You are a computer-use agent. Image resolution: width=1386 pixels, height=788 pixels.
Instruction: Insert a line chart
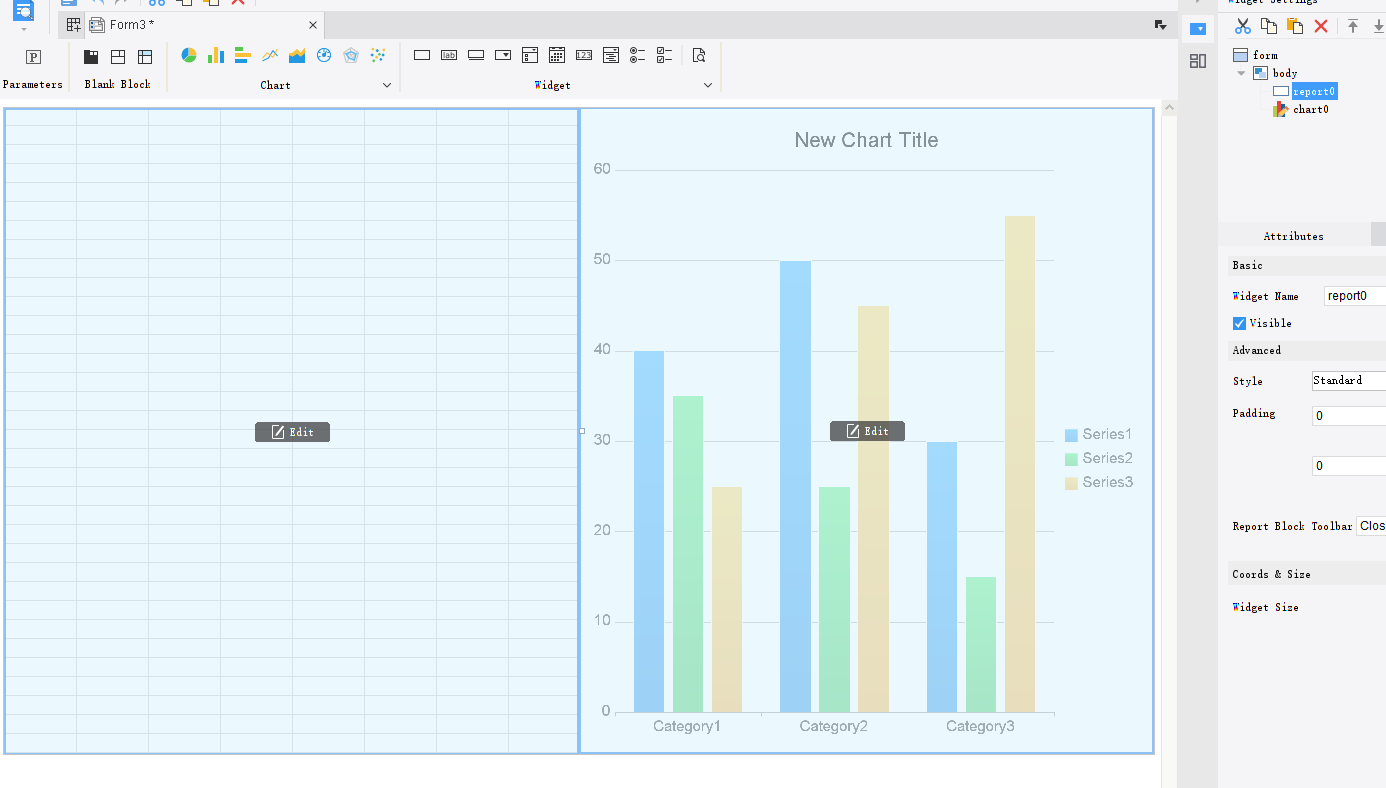pos(270,55)
